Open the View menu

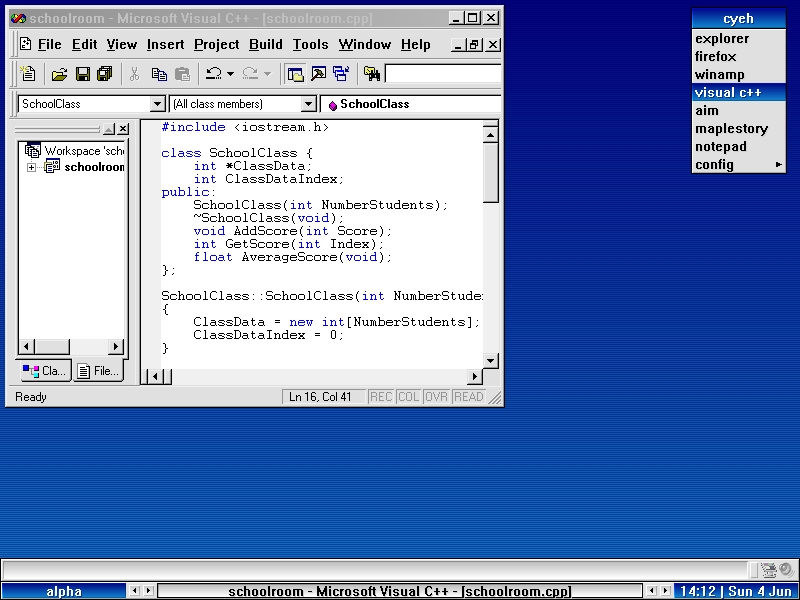click(x=121, y=45)
